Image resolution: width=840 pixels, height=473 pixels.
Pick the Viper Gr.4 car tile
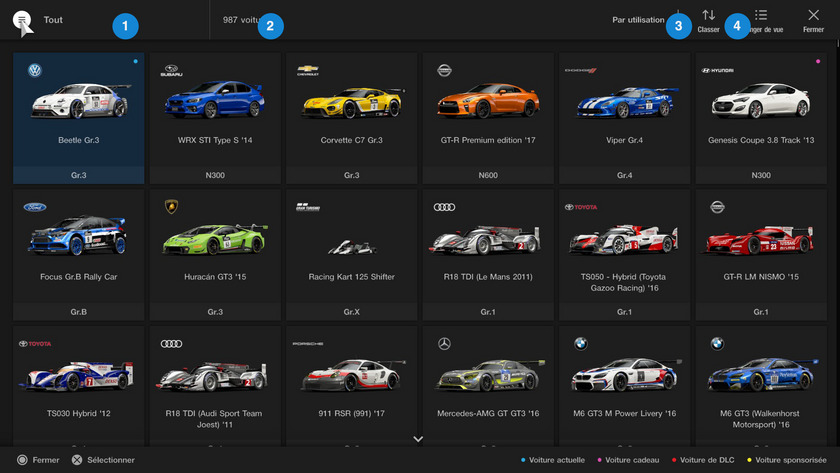tap(624, 118)
